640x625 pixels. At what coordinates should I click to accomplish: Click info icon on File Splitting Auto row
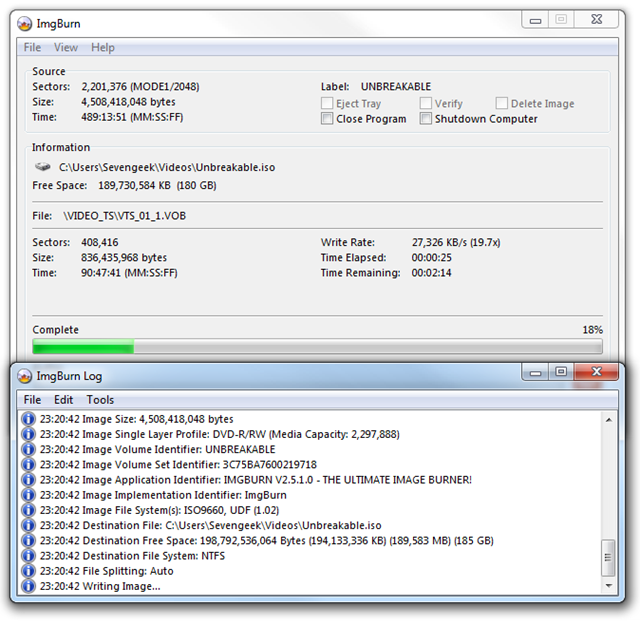[28, 571]
